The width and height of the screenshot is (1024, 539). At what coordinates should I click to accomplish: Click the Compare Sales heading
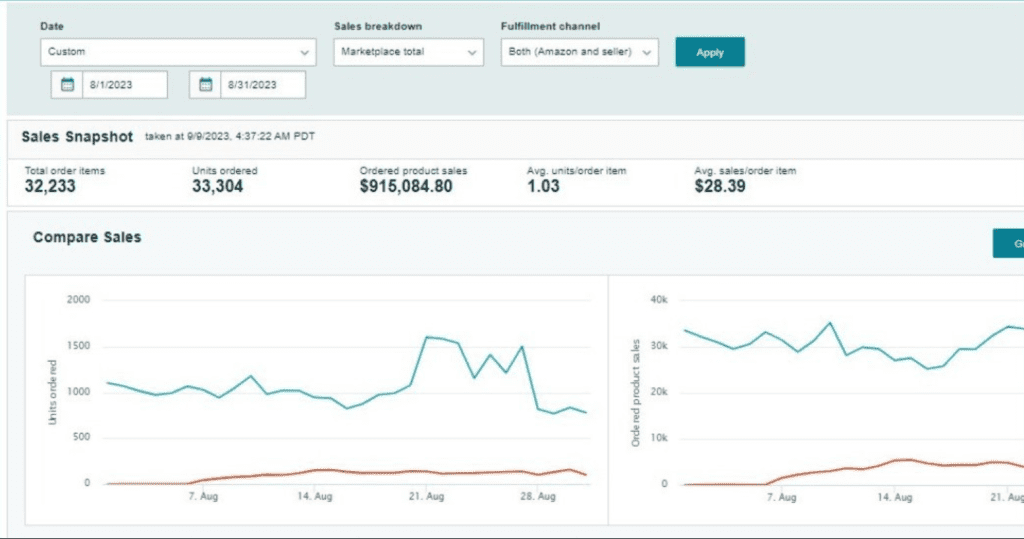(87, 237)
